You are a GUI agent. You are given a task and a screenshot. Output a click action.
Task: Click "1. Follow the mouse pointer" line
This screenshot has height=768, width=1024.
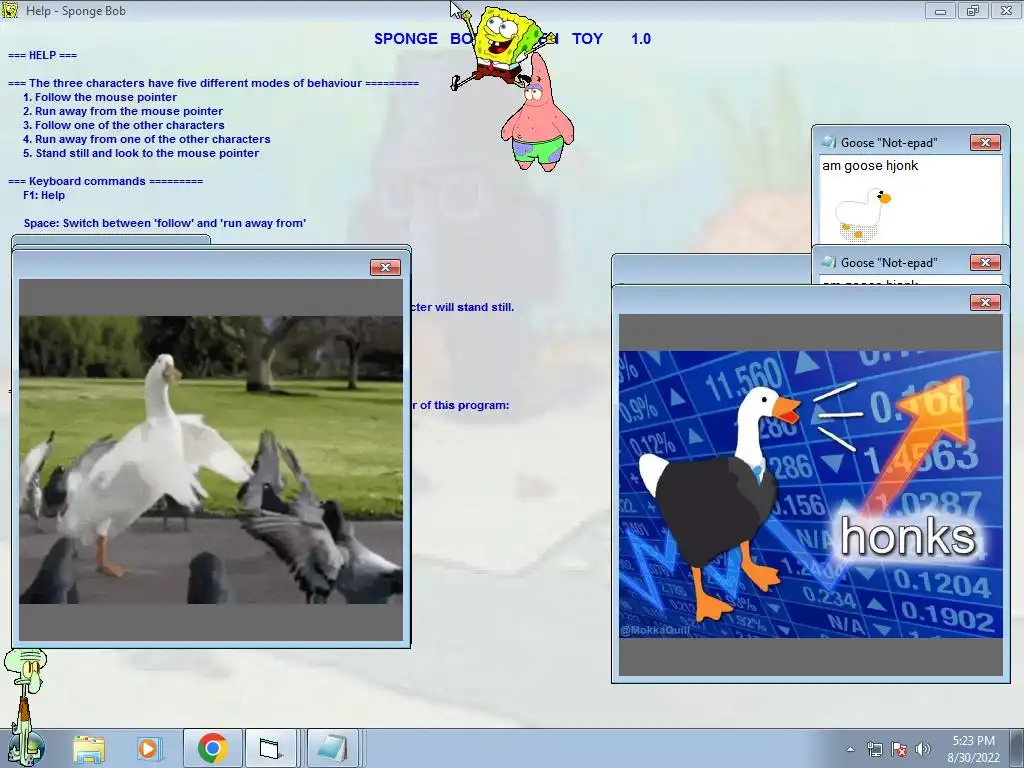(100, 97)
